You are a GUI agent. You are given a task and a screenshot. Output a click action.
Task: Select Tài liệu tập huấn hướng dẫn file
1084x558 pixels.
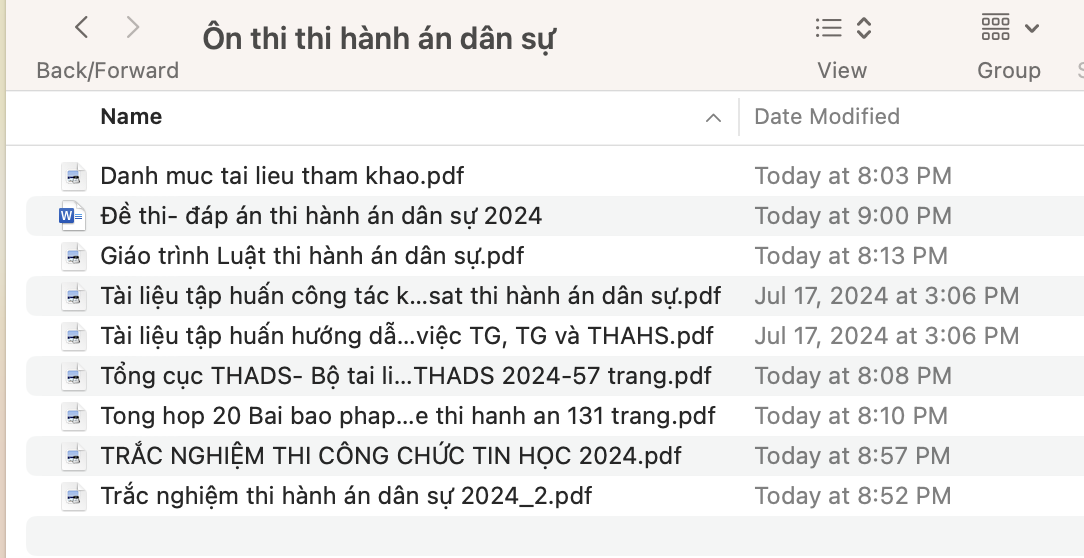click(x=407, y=336)
